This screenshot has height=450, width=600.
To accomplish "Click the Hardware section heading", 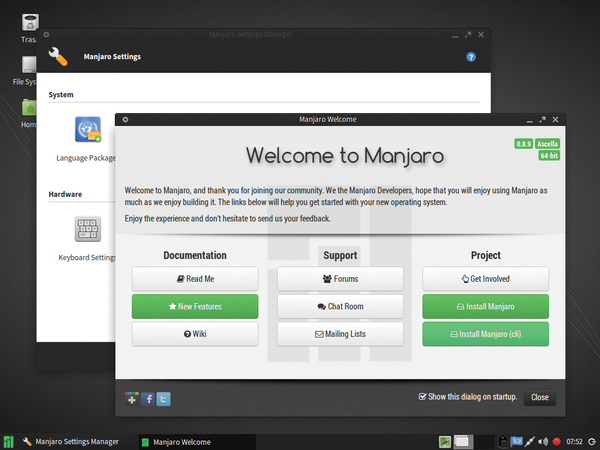I will click(x=65, y=194).
